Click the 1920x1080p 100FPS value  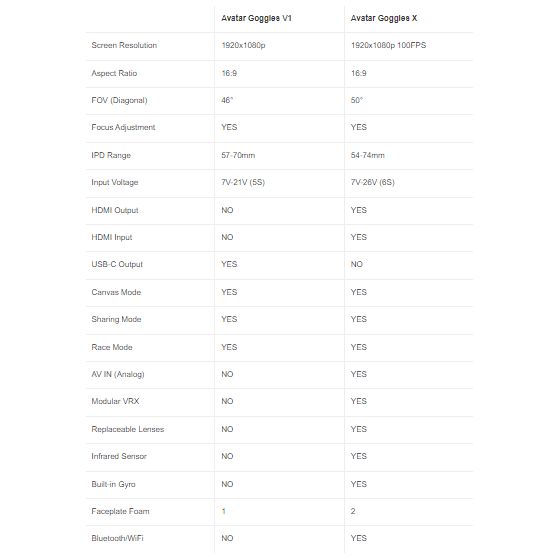coord(388,45)
